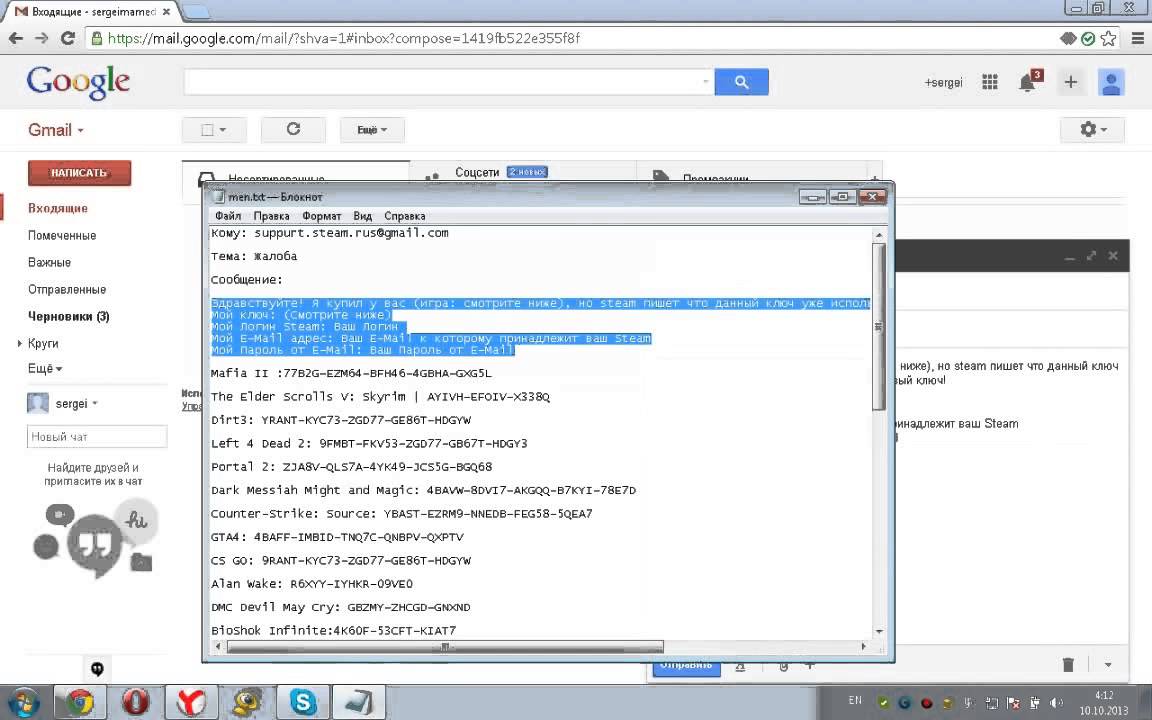The image size is (1152, 720).
Task: Click the trash icon in the compose window
Action: point(1068,664)
